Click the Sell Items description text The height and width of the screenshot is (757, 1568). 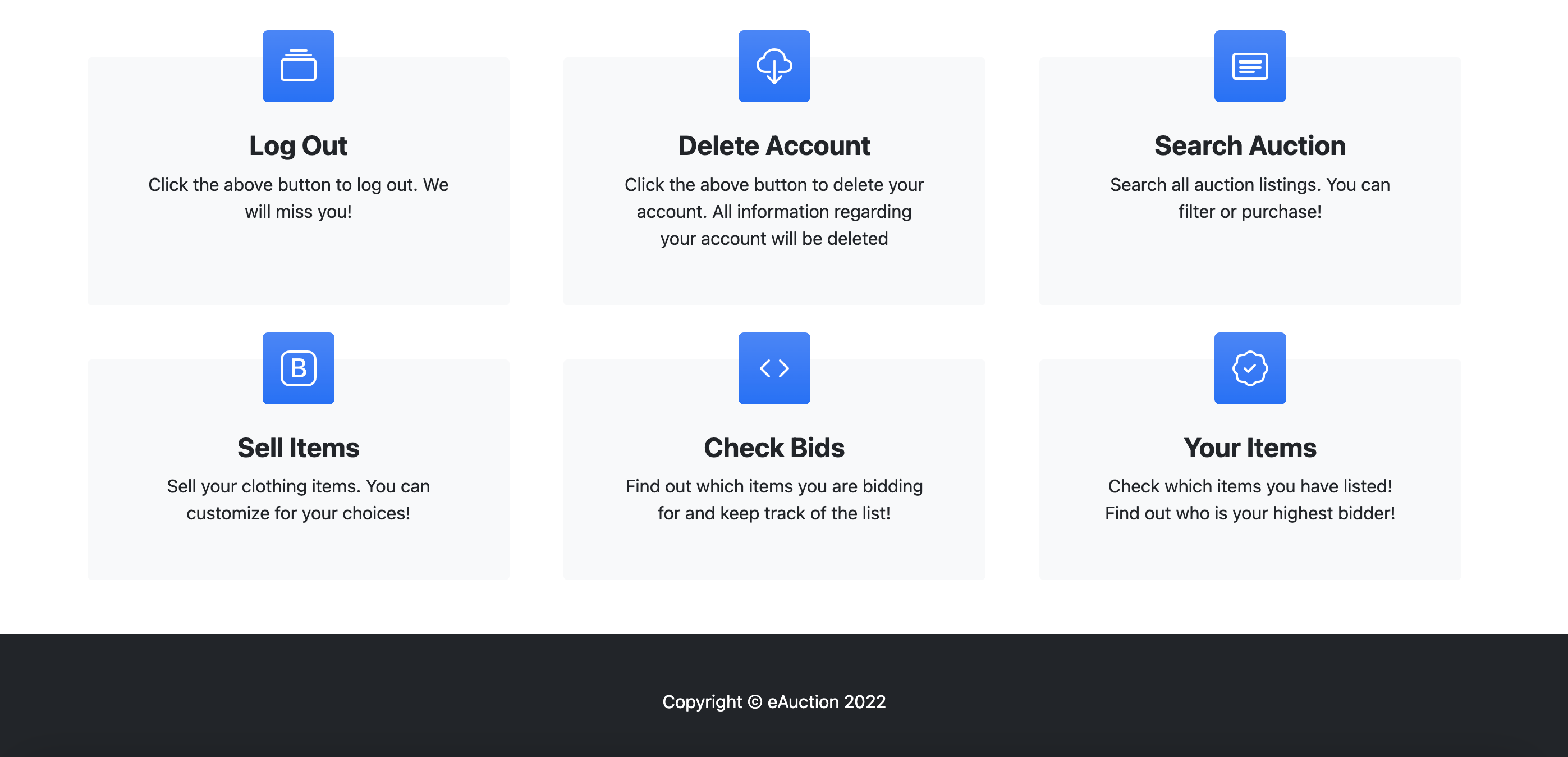click(298, 499)
